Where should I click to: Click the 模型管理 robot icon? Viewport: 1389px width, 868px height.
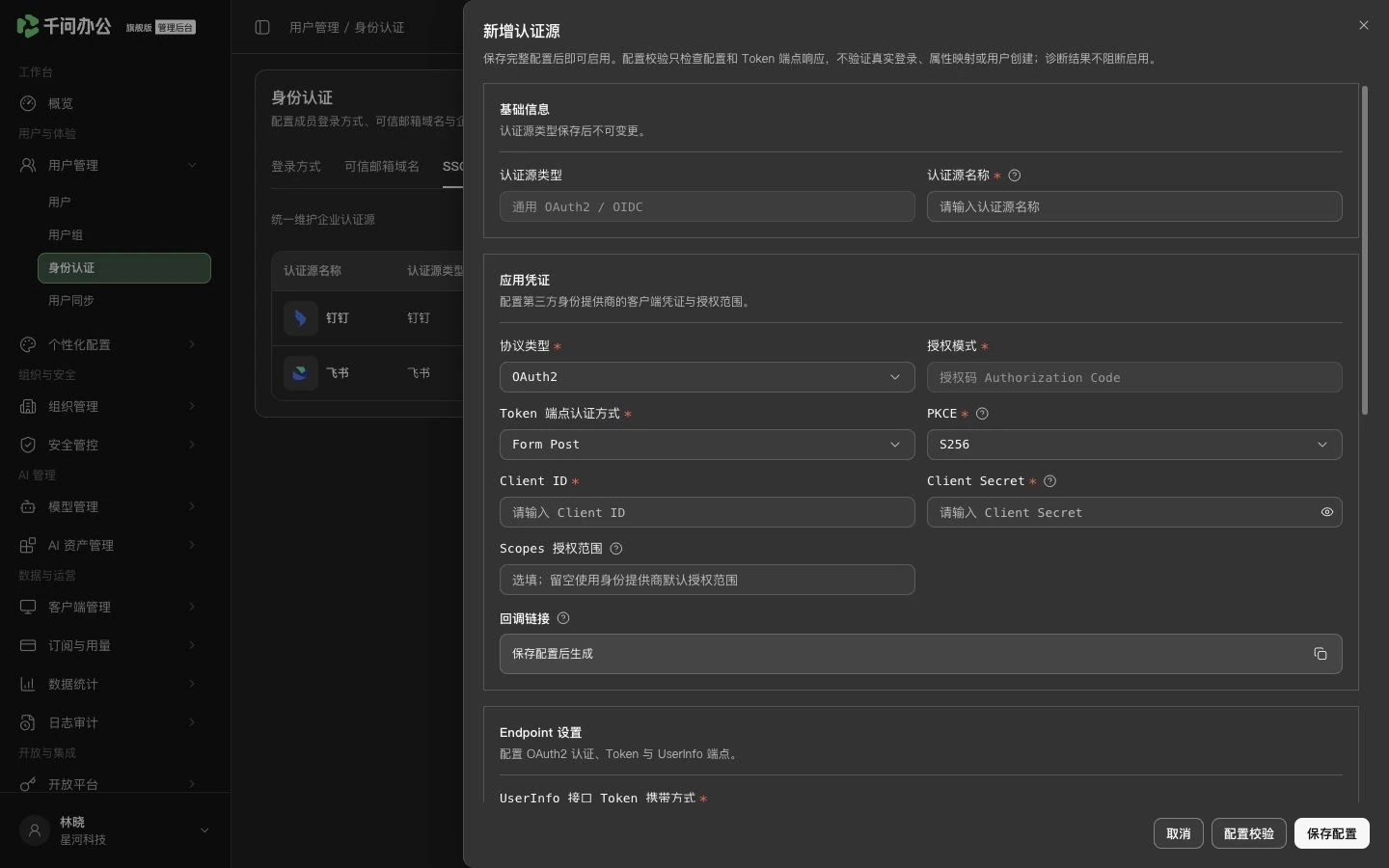28,506
